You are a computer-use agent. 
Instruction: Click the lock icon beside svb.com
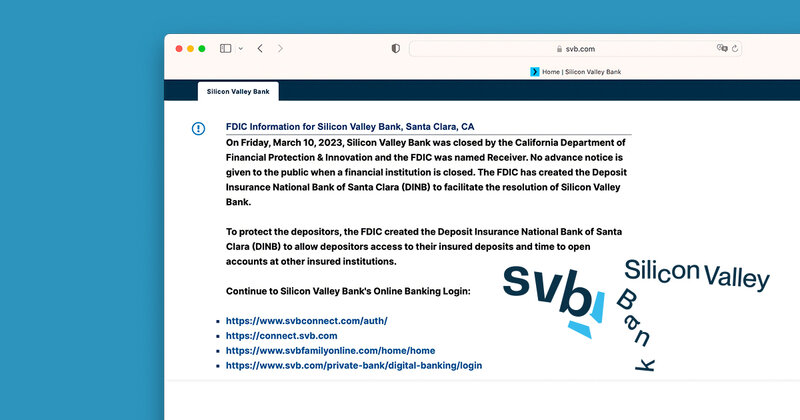[x=559, y=49]
